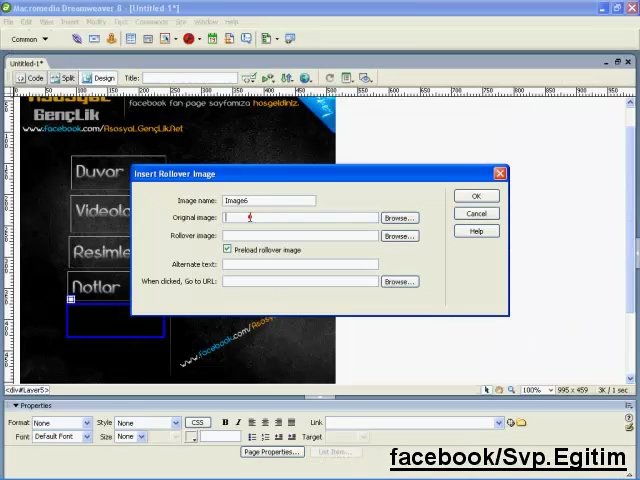
Task: Open the Images icon dropdown arrow
Action: pyautogui.click(x=176, y=39)
